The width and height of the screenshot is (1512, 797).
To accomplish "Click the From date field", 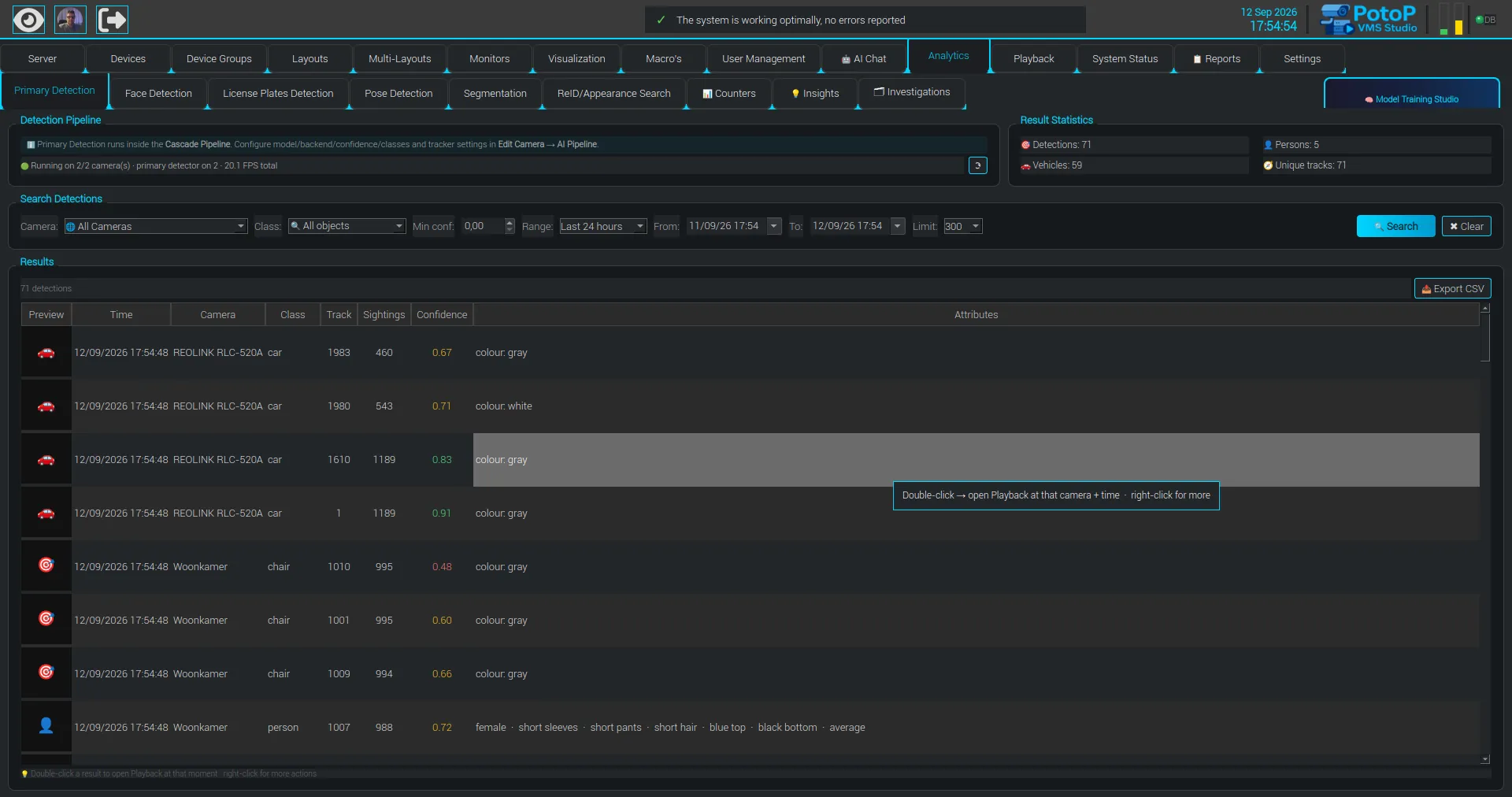I will point(727,226).
